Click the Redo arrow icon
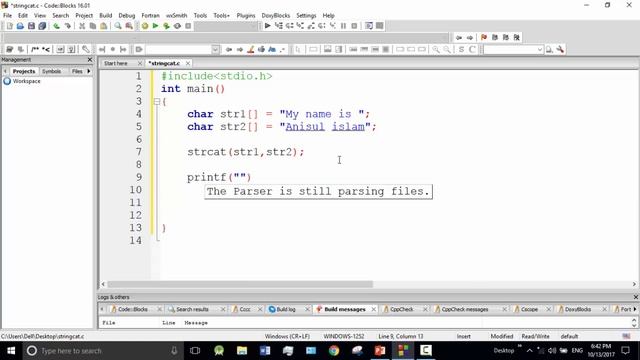The width and height of the screenshot is (640, 360). [67, 26]
